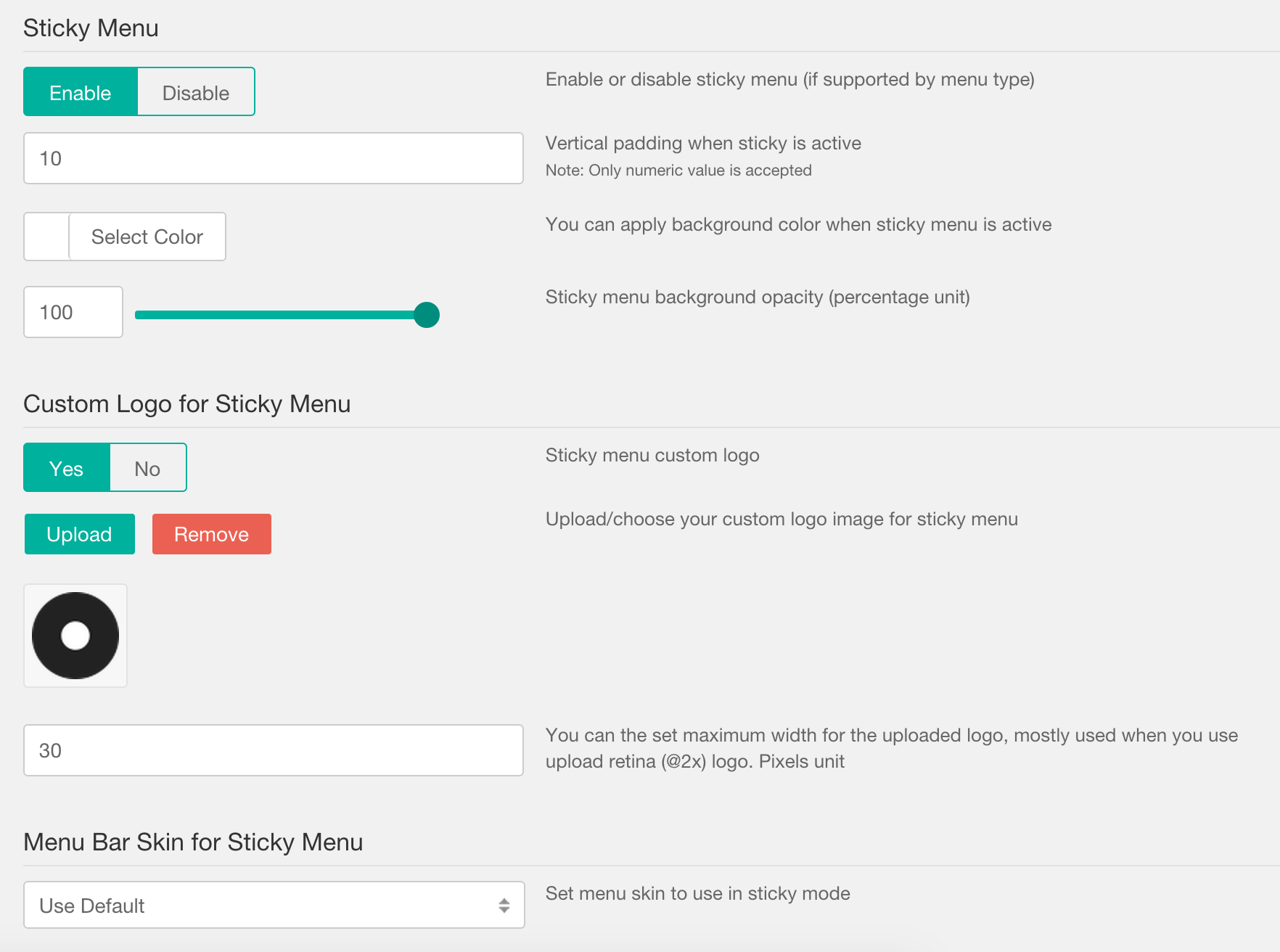Click the Sticky Menu section heading
The height and width of the screenshot is (952, 1280).
point(91,28)
